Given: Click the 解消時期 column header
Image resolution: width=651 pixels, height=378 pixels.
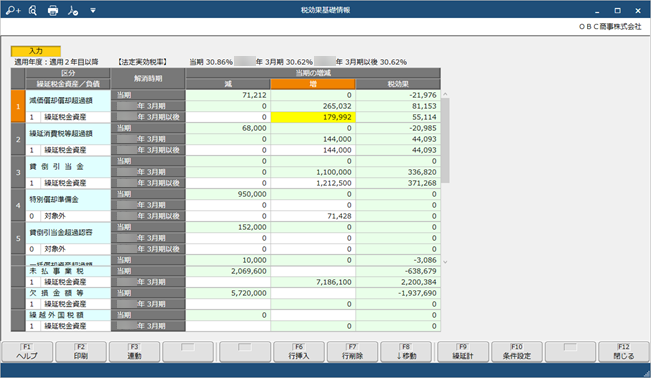Looking at the screenshot, I should click(x=148, y=79).
